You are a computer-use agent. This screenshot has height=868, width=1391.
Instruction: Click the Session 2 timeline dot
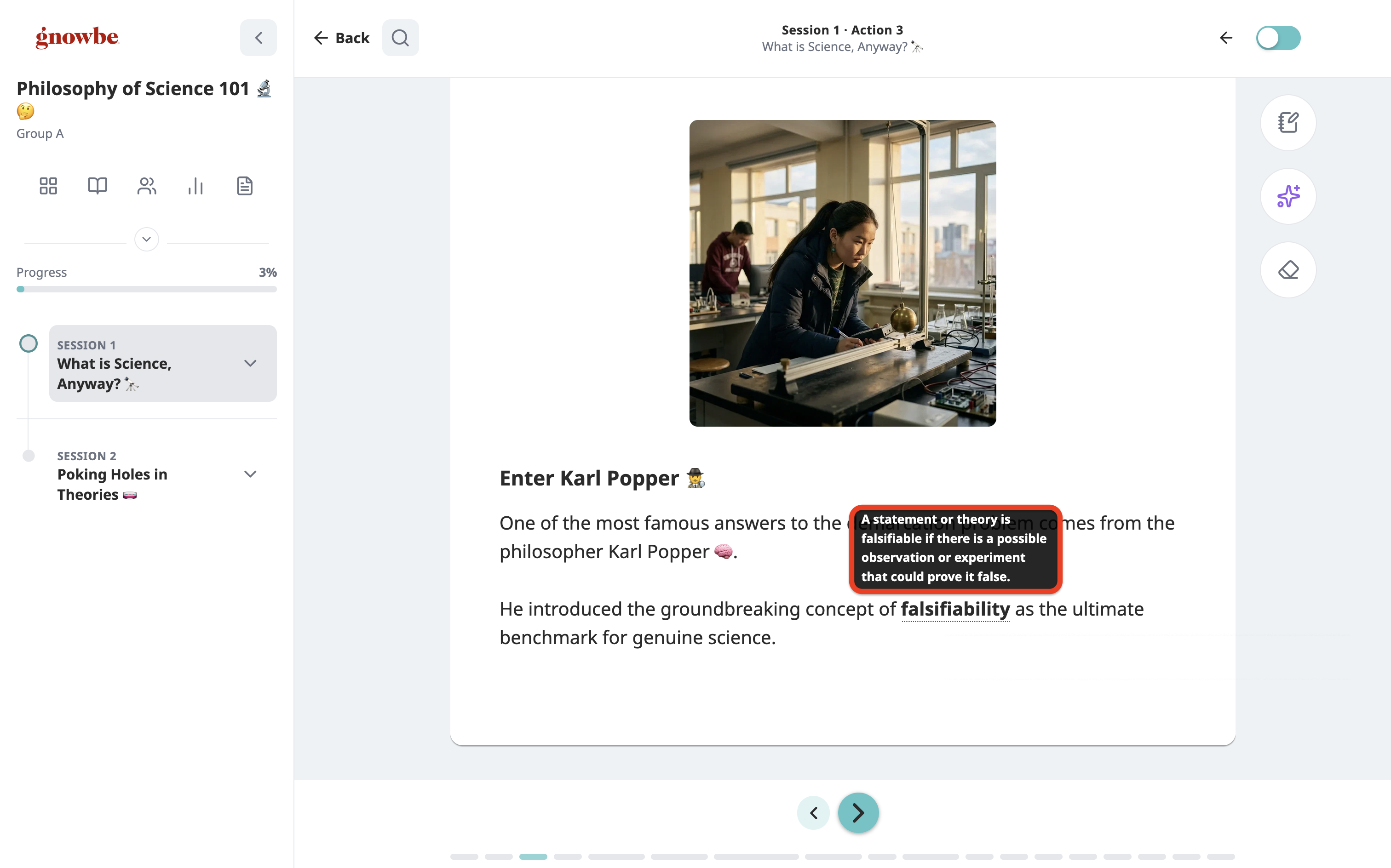point(29,456)
